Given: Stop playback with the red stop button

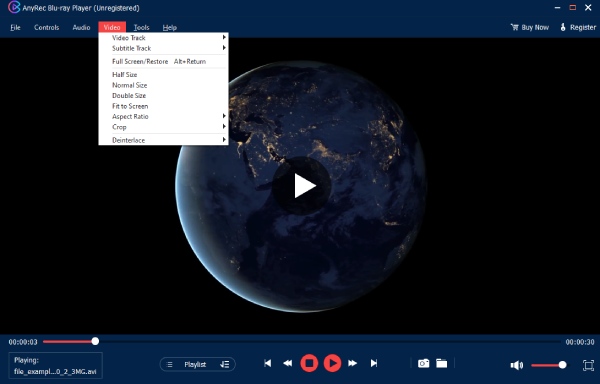Looking at the screenshot, I should [309, 363].
